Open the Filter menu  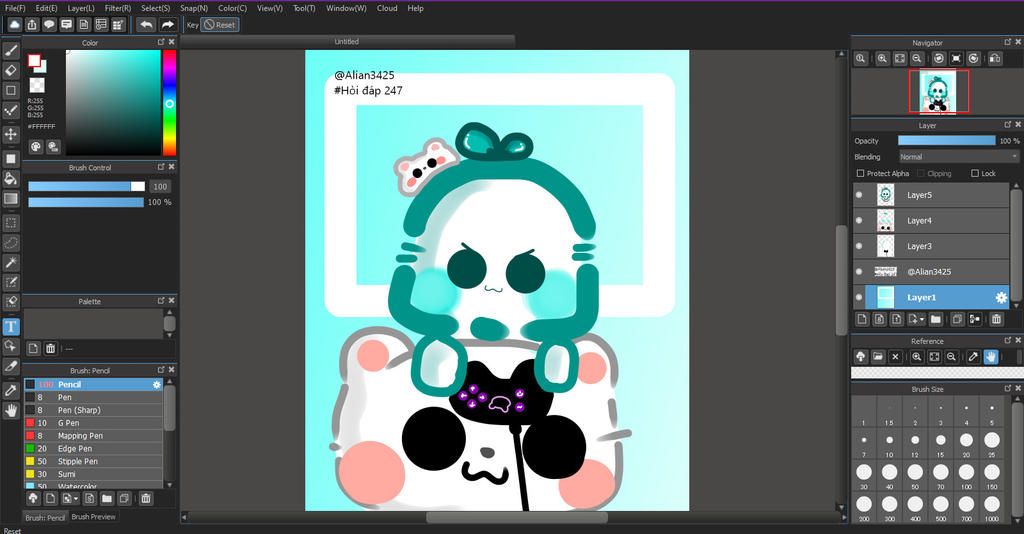tap(117, 8)
